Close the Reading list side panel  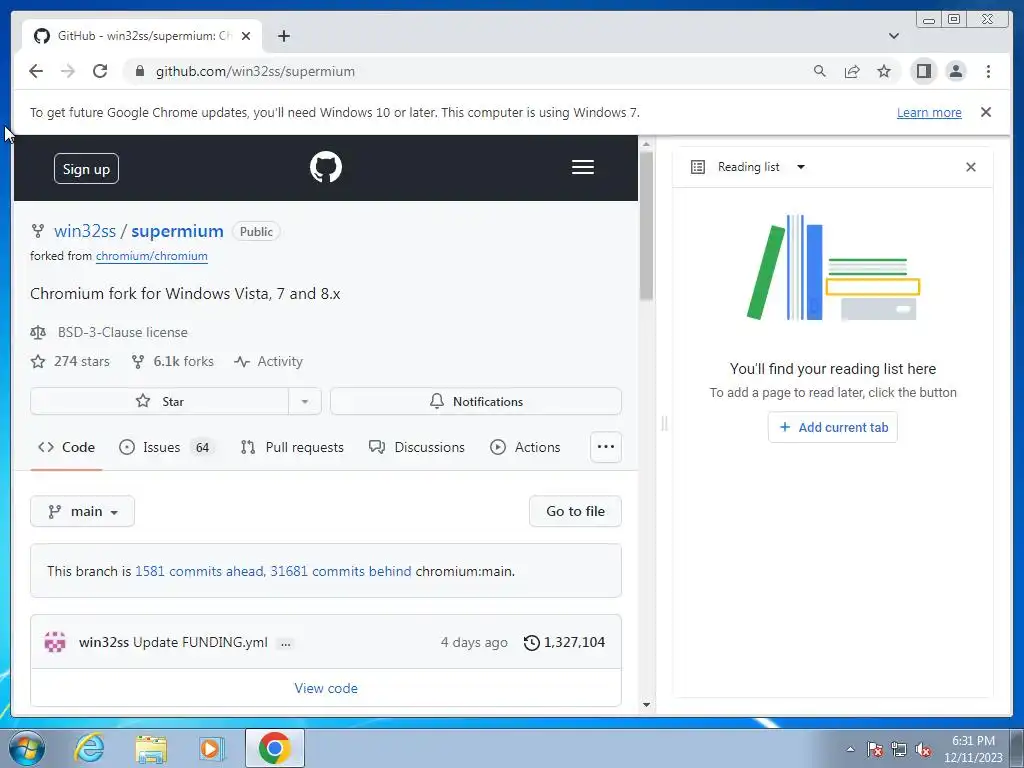[x=971, y=167]
